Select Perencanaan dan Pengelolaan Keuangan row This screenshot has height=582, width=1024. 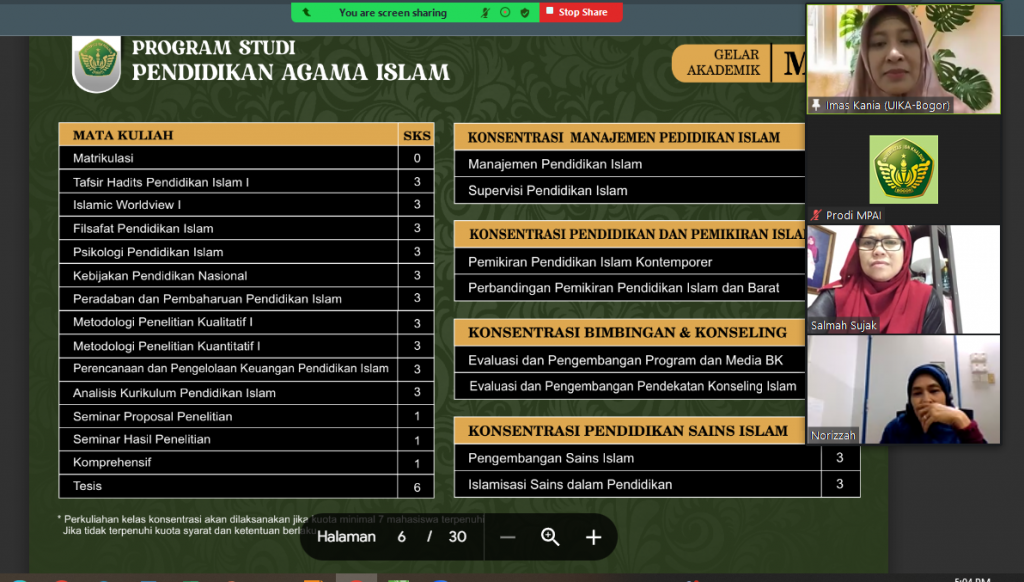246,368
